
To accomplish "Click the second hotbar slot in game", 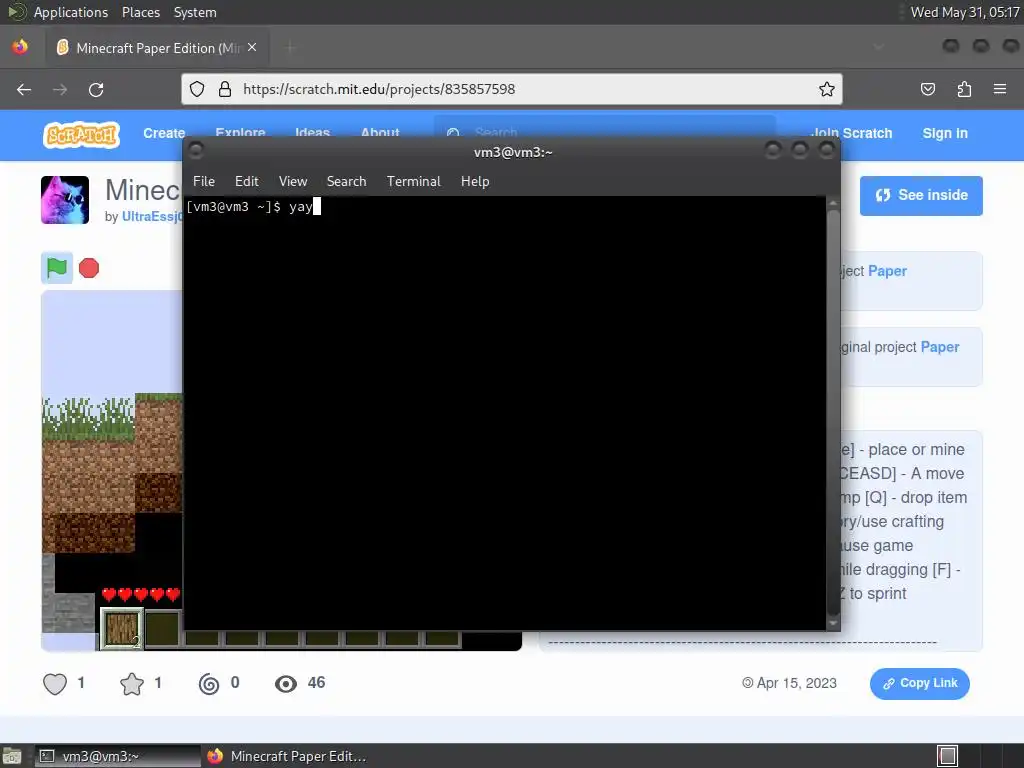I will pyautogui.click(x=163, y=629).
